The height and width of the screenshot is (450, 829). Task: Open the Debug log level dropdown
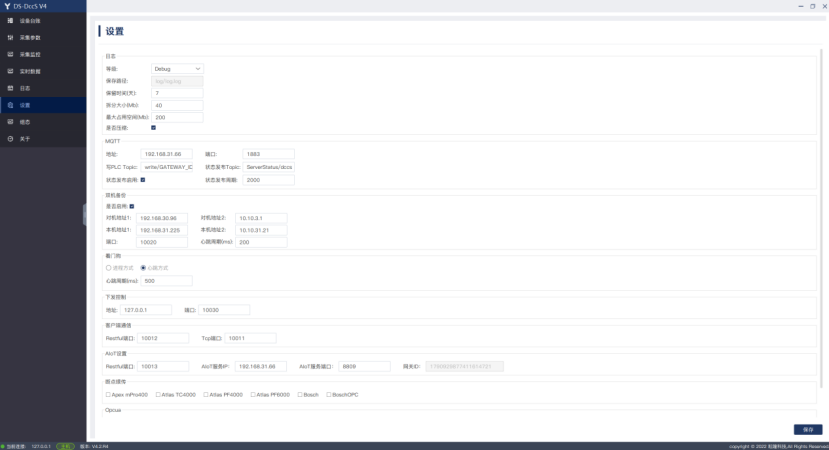click(x=177, y=69)
